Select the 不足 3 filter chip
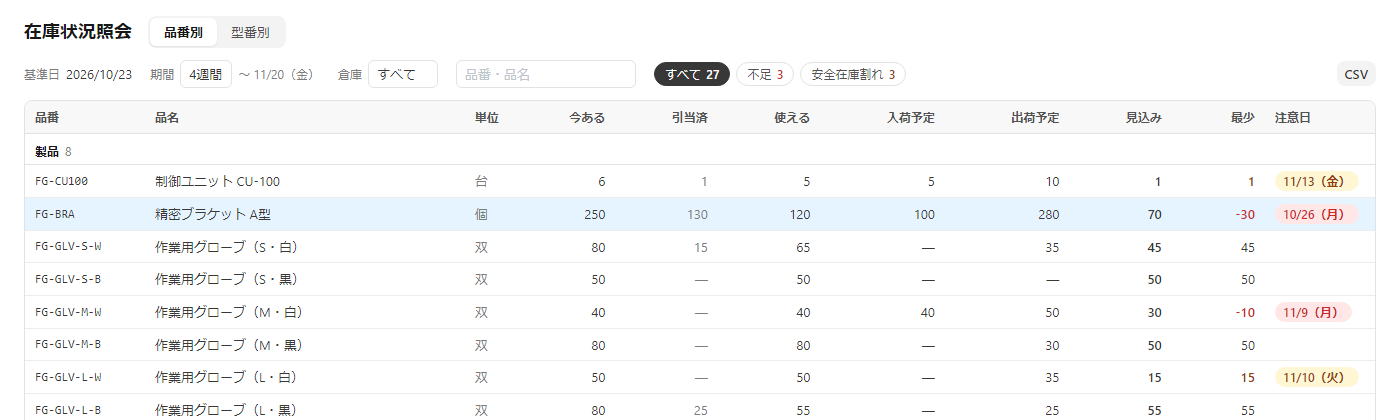The width and height of the screenshot is (1400, 420). (765, 74)
